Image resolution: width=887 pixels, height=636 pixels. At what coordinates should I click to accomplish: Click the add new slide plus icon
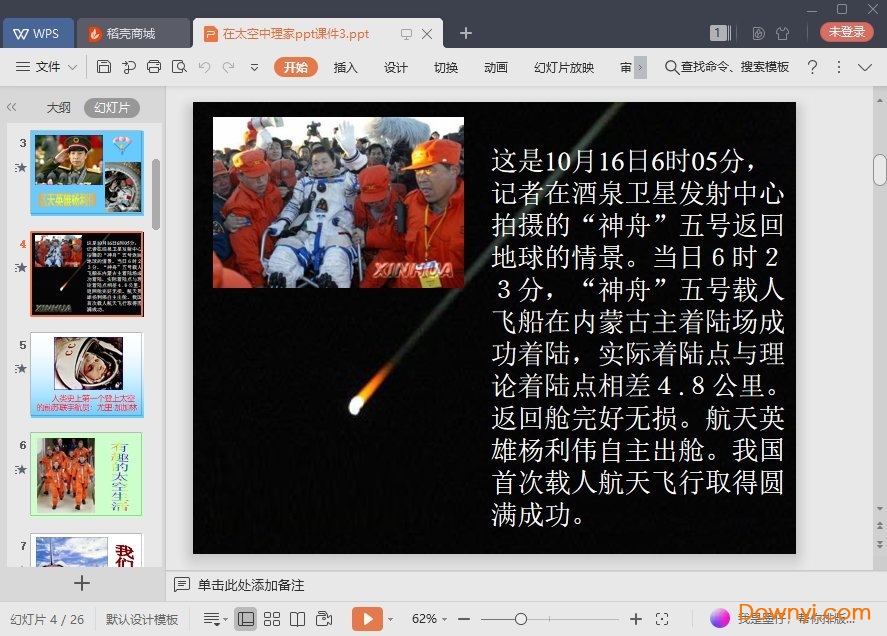pos(82,583)
